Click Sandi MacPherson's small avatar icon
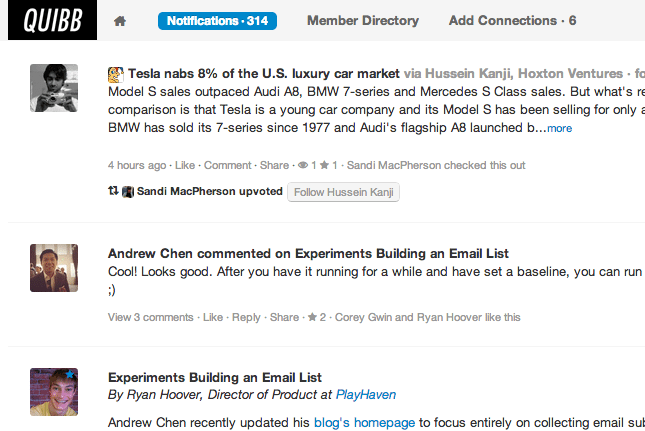645x431 pixels. [x=128, y=192]
